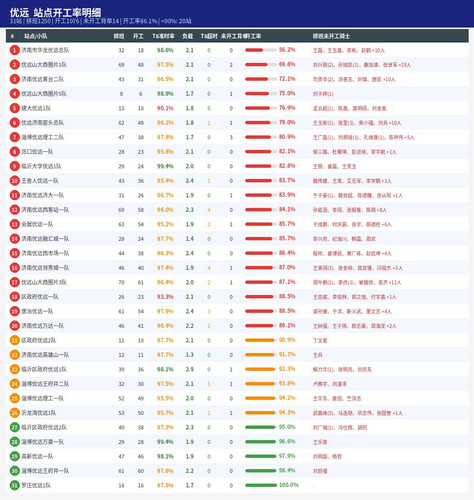Screen dimensions: 474x500
Task: Click station name 建大优远1队
Action: tap(36, 108)
